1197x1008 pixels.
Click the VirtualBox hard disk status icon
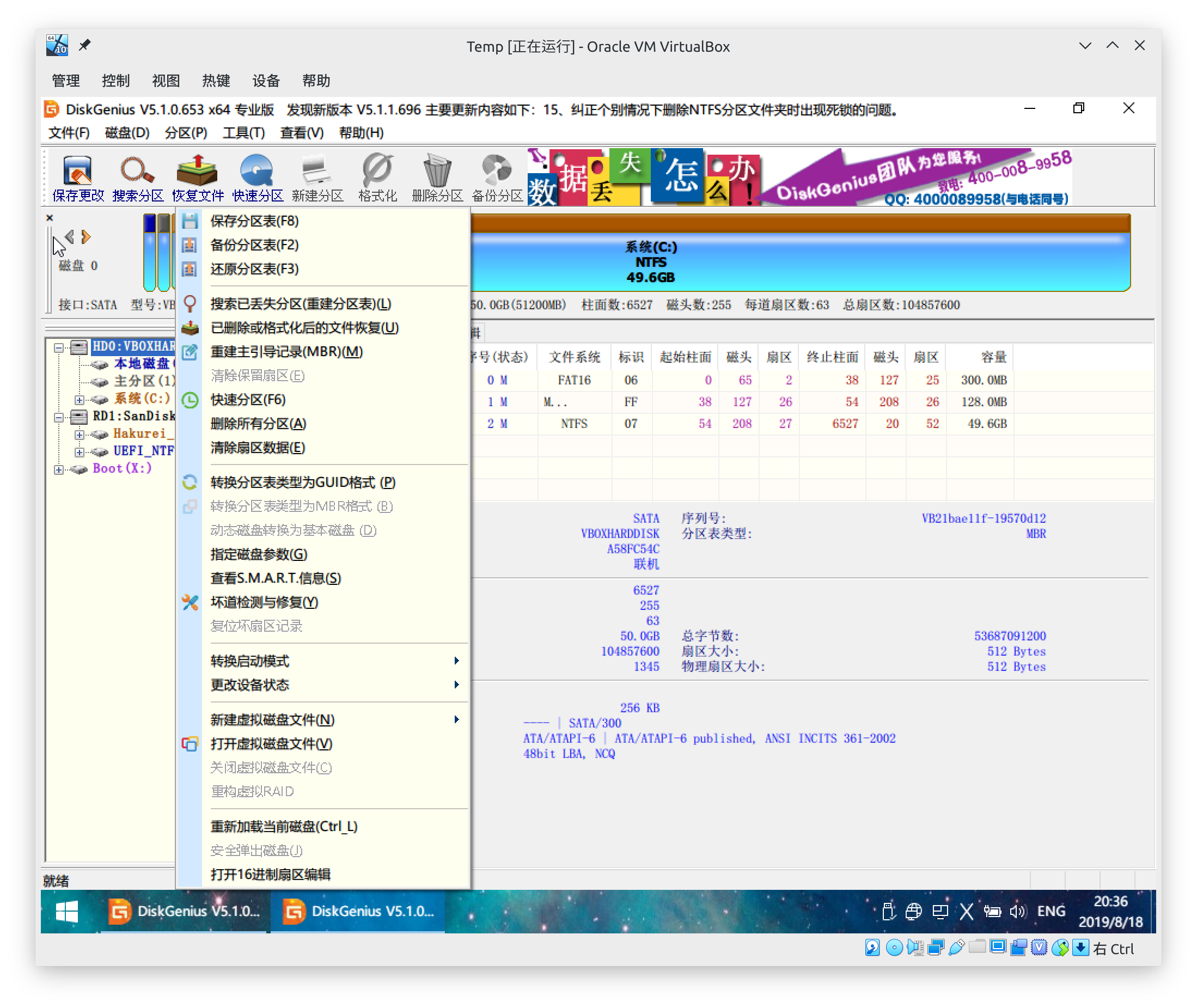pos(872,948)
